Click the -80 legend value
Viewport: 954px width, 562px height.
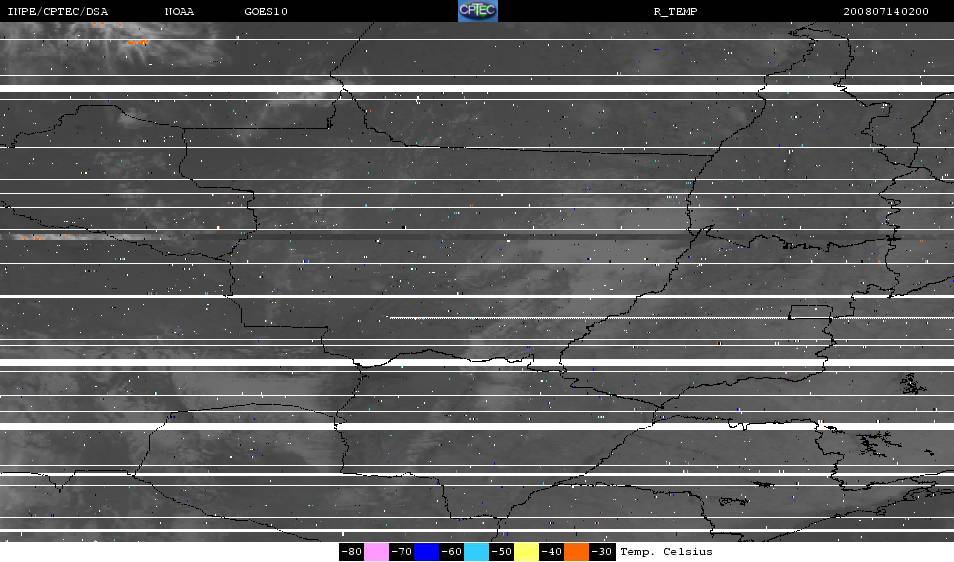pyautogui.click(x=352, y=552)
